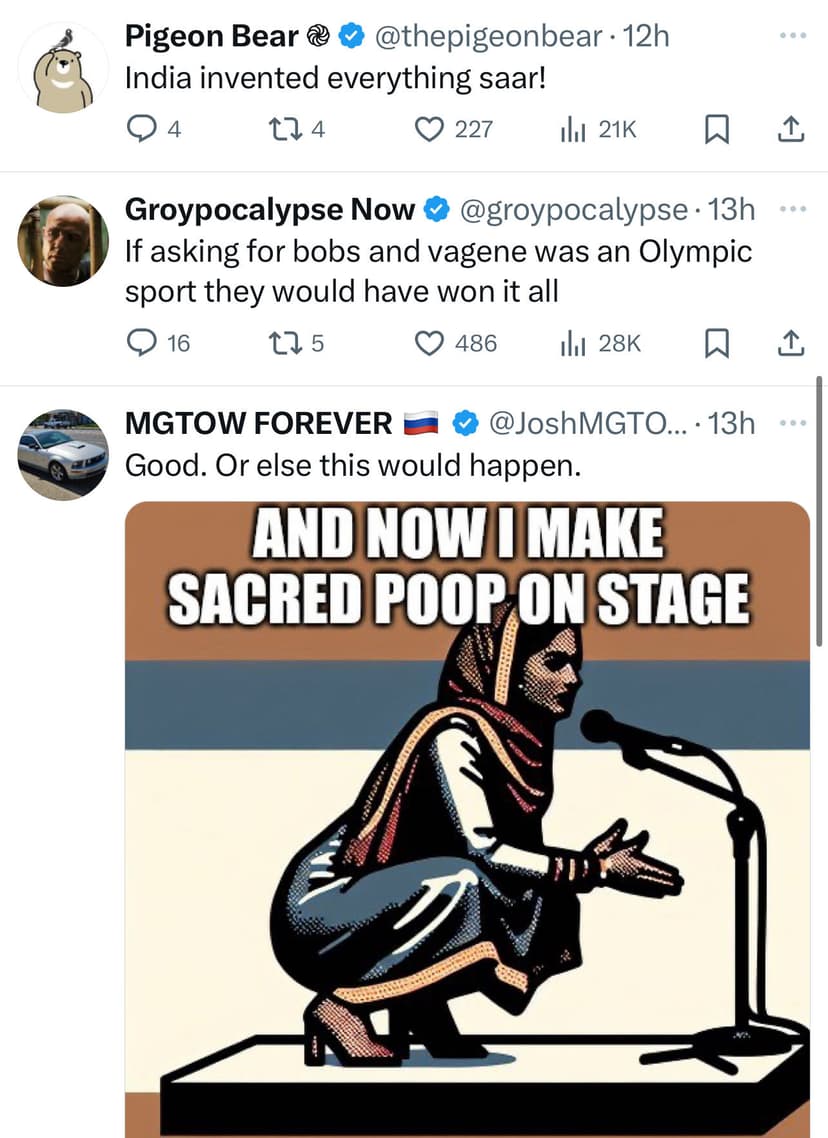The height and width of the screenshot is (1138, 828).
Task: Click the 13h timestamp on Groypocalypse Now's tweet
Action: [732, 210]
